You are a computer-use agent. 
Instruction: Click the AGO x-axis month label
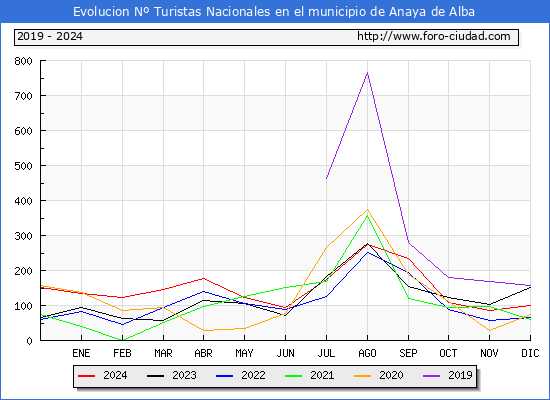pyautogui.click(x=367, y=353)
